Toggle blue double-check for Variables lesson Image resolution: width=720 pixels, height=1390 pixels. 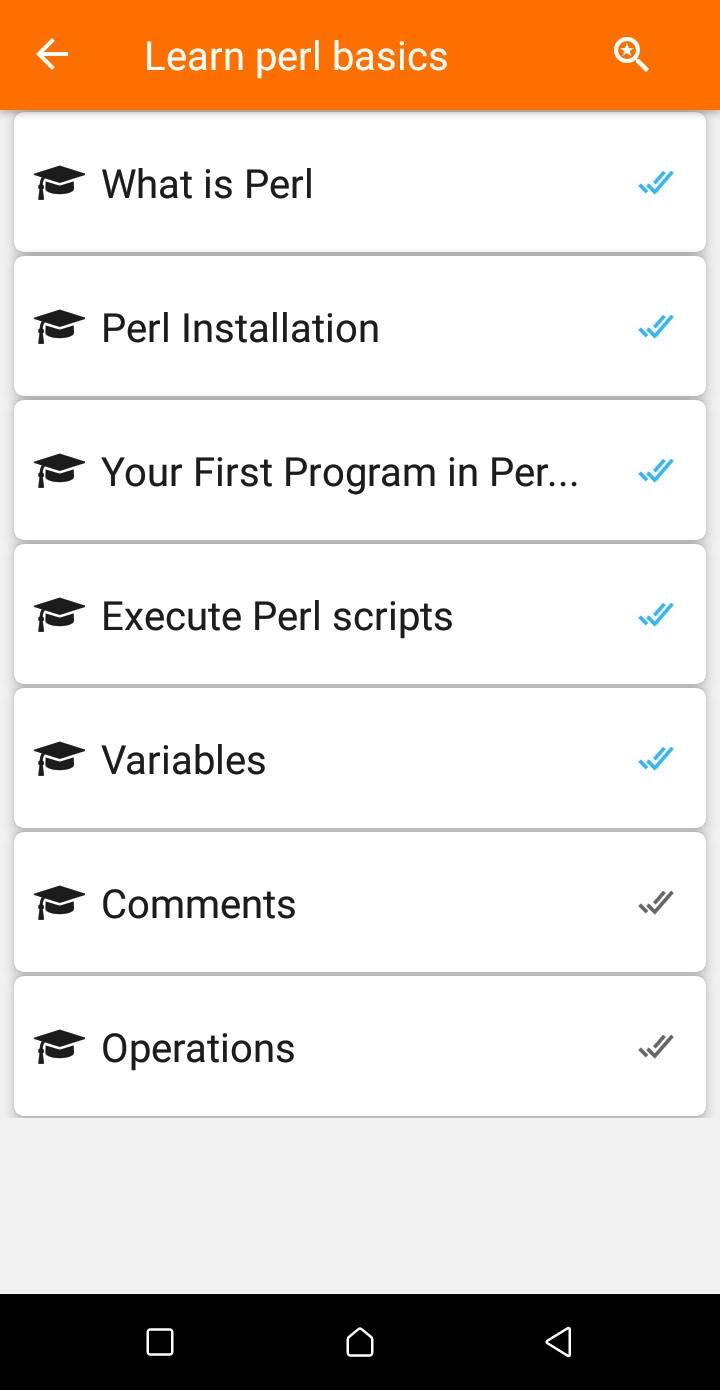click(656, 759)
